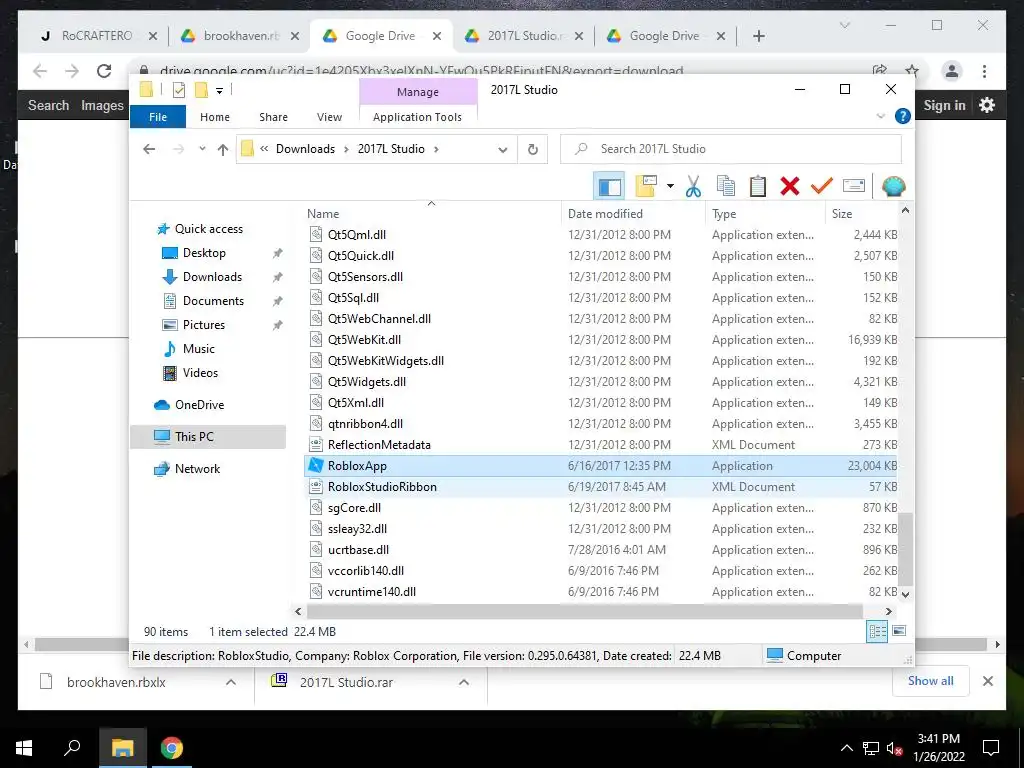Screen dimensions: 1024x768
Task: Open the new folder icon dropdown arrow
Action: coord(670,186)
